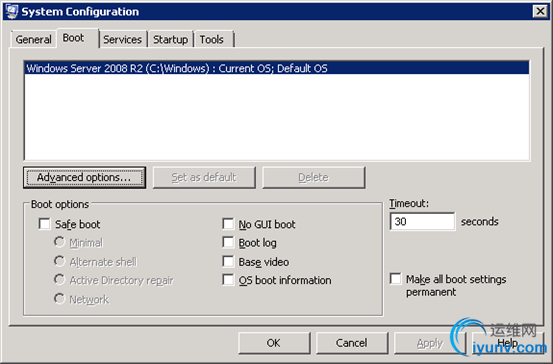
Task: Check Make all boot settings permanent
Action: (x=396, y=279)
